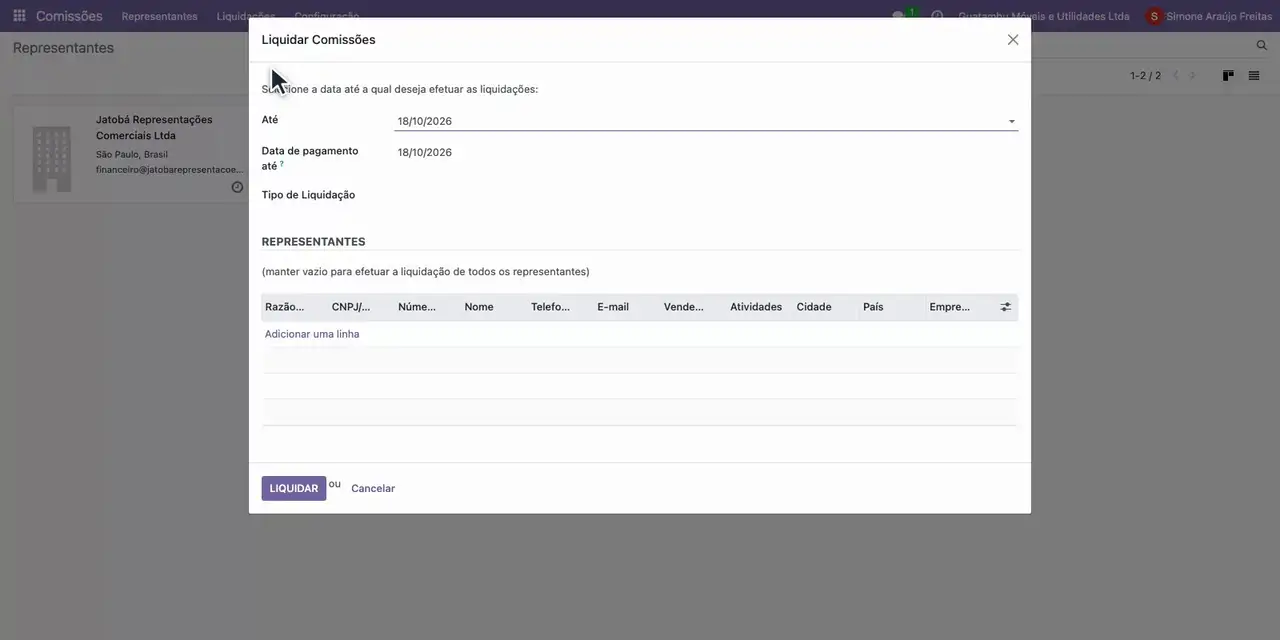This screenshot has height=640, width=1280.
Task: Click Adicionar uma linha
Action: point(312,334)
